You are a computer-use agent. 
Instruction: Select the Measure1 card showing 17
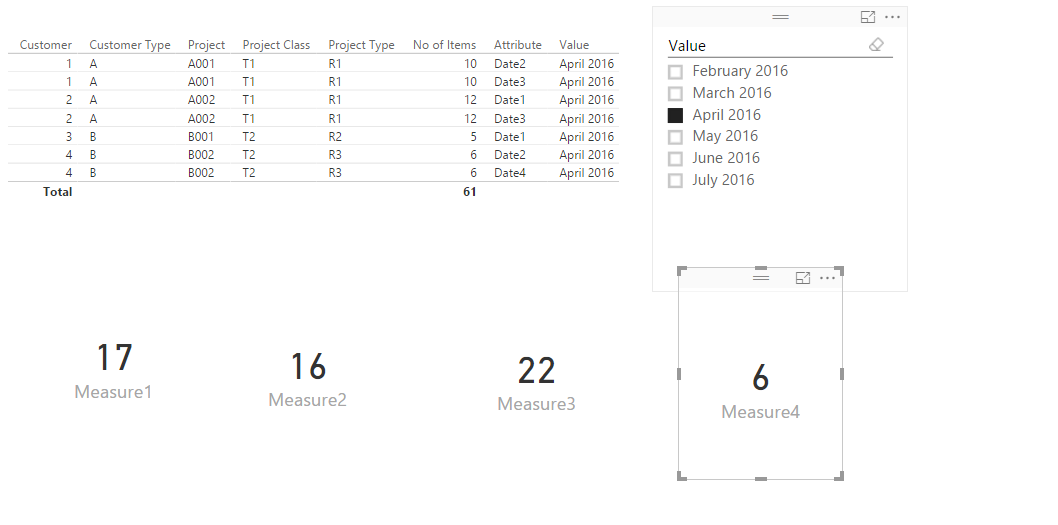pyautogui.click(x=113, y=371)
